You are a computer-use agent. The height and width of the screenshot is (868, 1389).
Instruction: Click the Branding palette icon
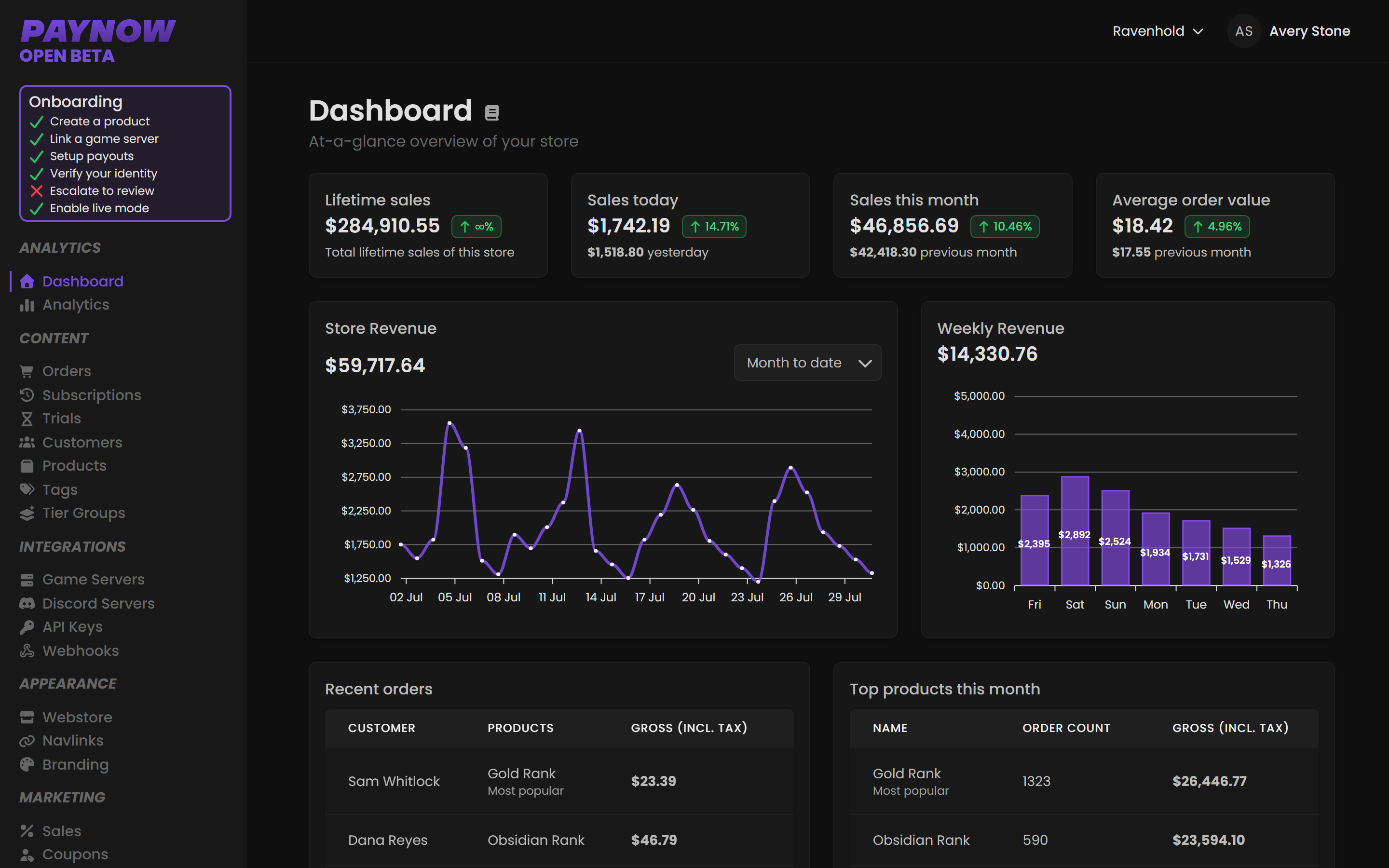pos(27,764)
